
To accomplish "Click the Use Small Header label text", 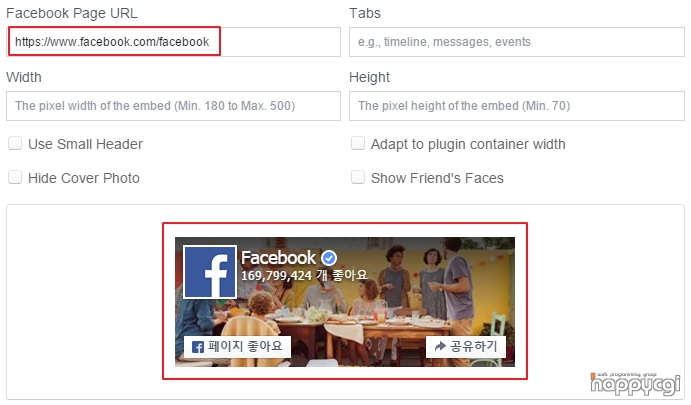I will coord(85,144).
